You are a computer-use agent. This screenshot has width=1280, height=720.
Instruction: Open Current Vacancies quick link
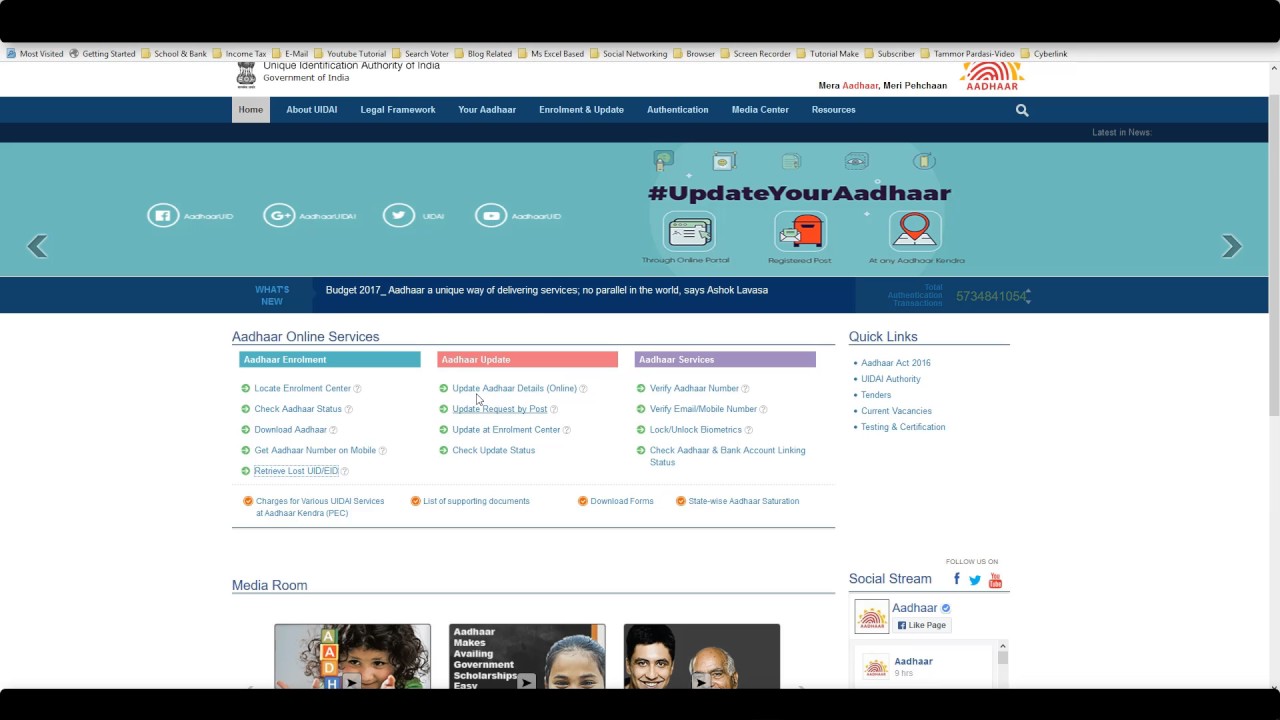click(x=896, y=411)
